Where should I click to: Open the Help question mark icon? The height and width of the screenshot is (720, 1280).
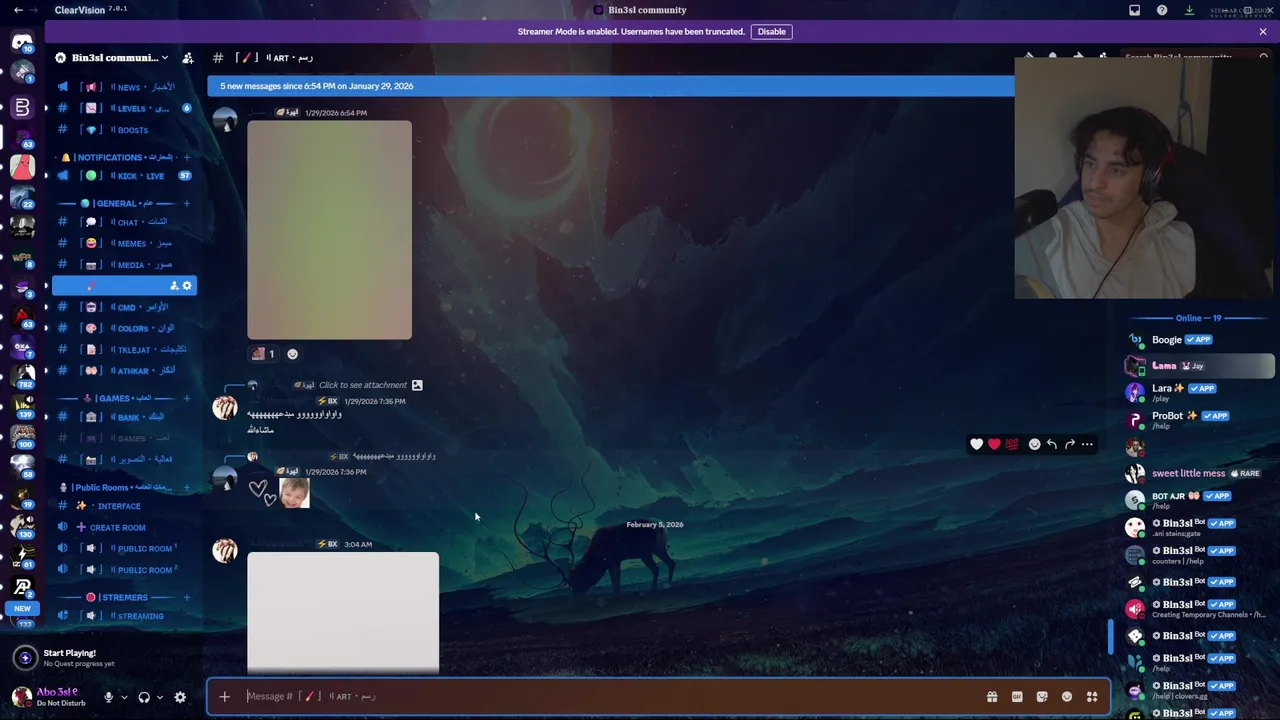pos(1162,10)
